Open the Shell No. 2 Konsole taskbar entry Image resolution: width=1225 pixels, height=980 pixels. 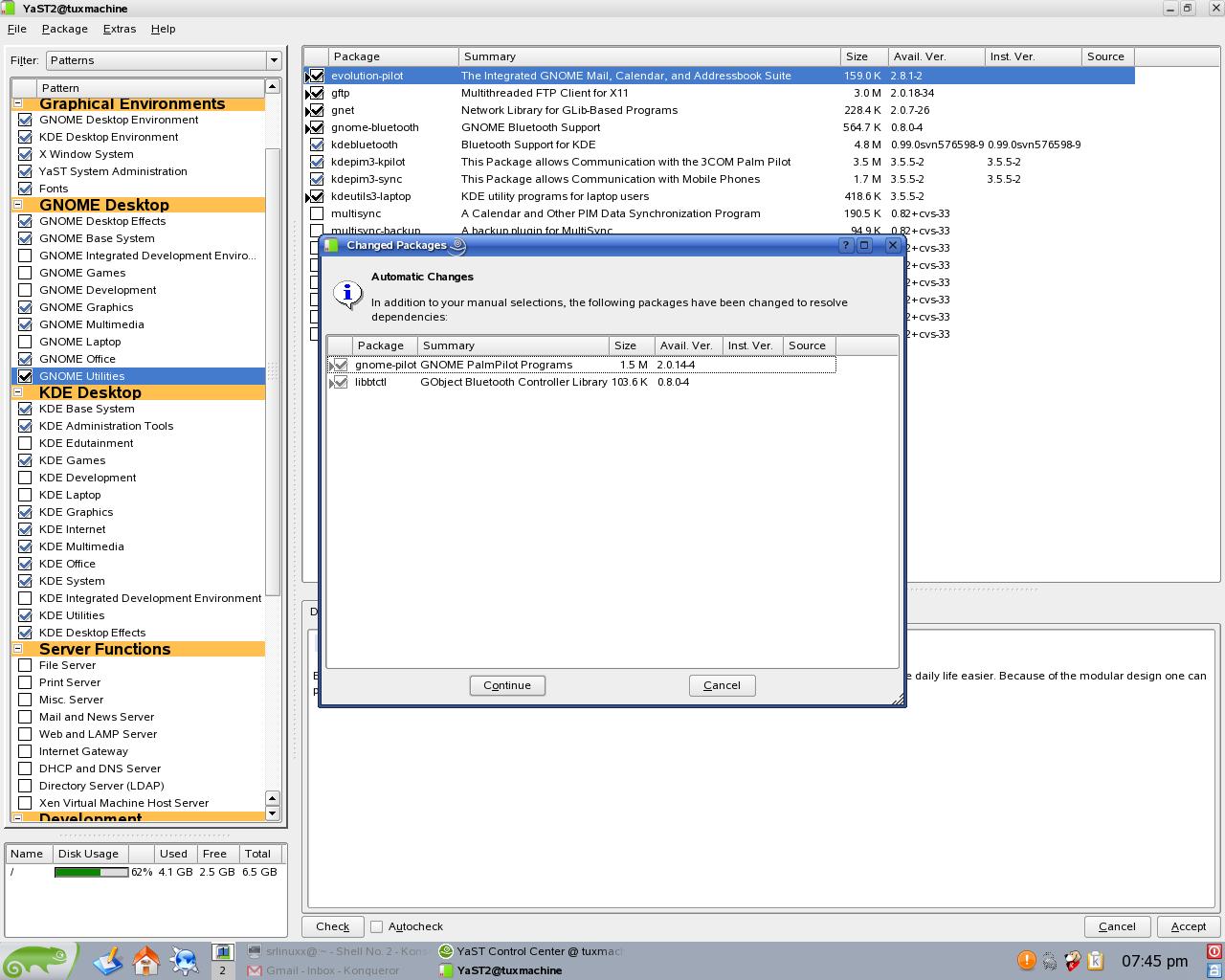click(339, 951)
